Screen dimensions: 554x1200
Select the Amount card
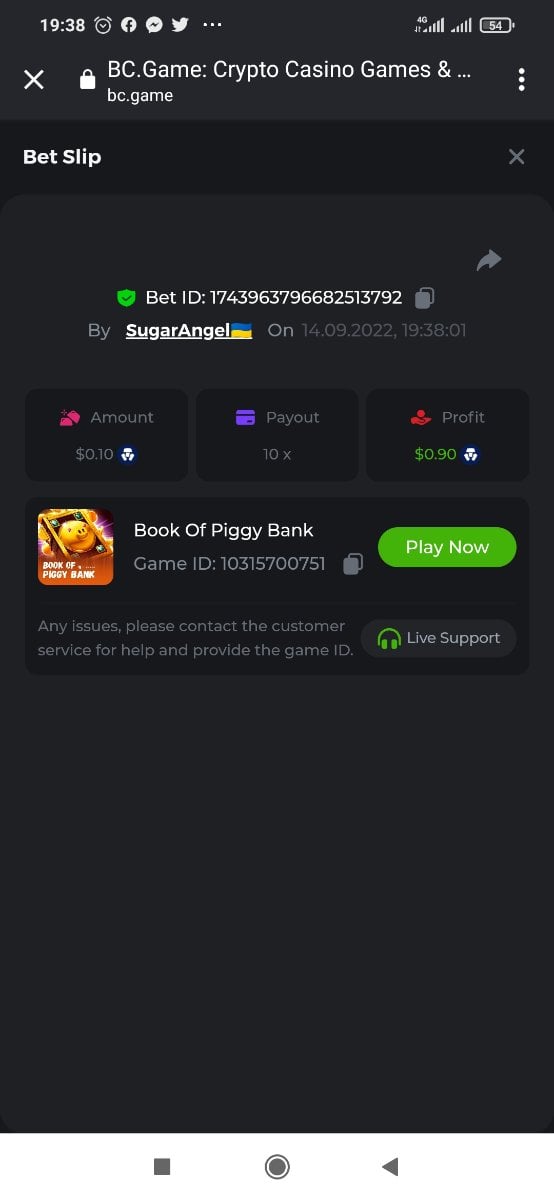pyautogui.click(x=106, y=435)
